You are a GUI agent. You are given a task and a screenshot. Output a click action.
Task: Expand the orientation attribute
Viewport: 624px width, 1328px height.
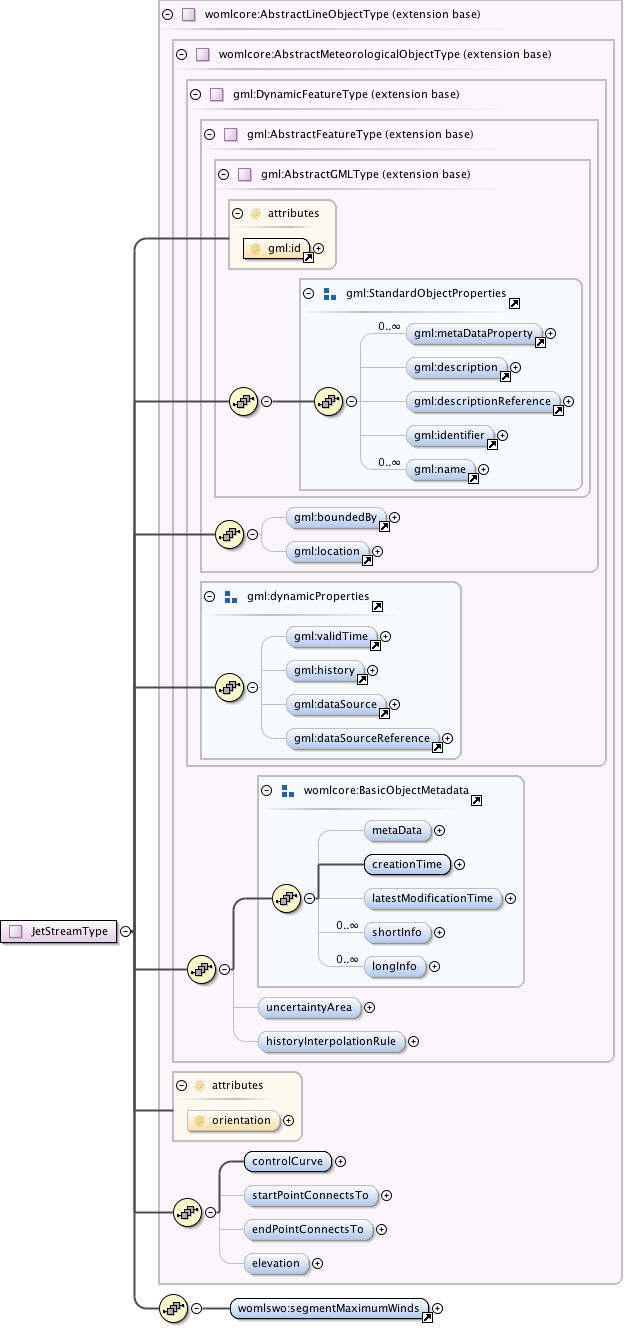click(289, 1121)
